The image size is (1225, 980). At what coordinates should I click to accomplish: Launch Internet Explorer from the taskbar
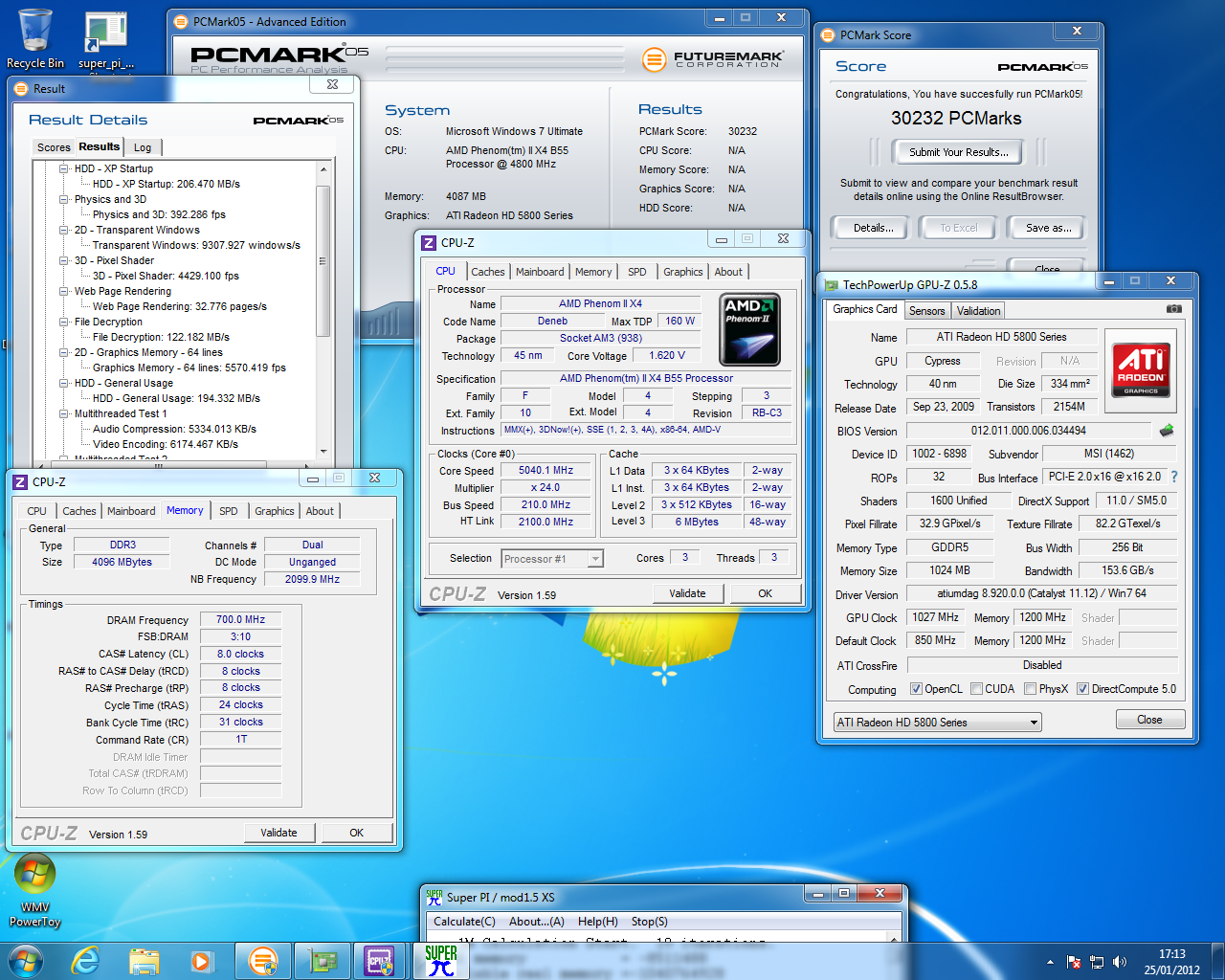tap(86, 961)
